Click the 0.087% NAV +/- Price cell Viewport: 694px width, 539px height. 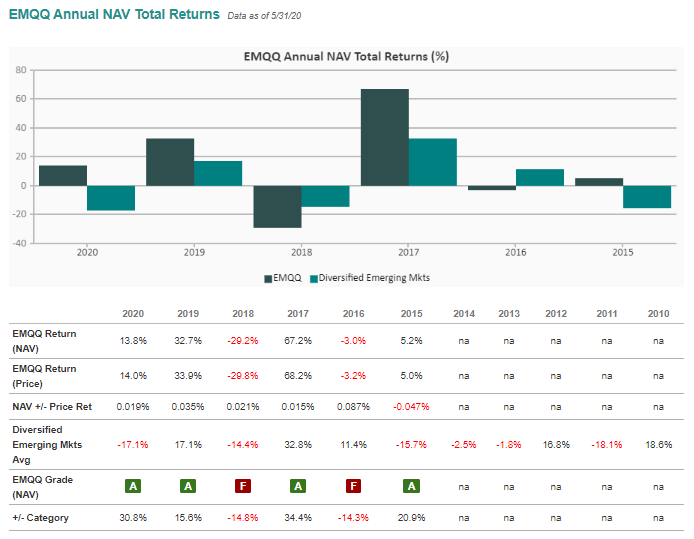point(353,406)
